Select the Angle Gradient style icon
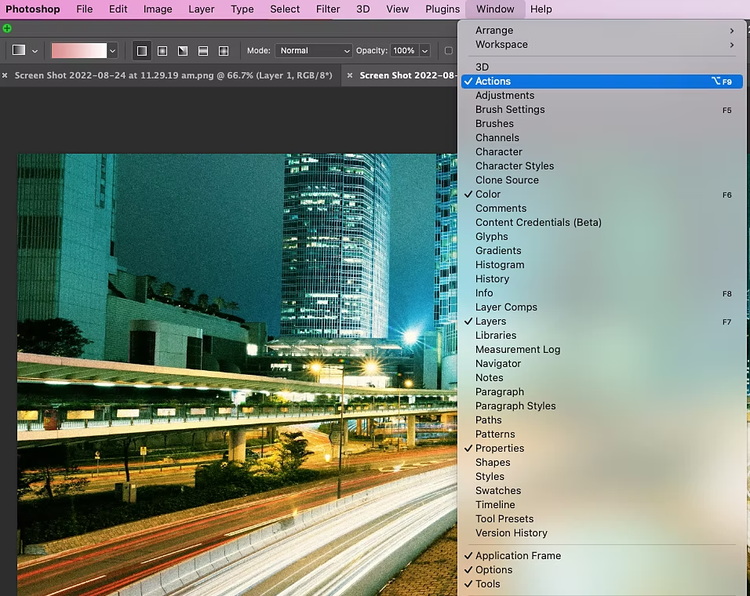The image size is (750, 596). tap(183, 50)
